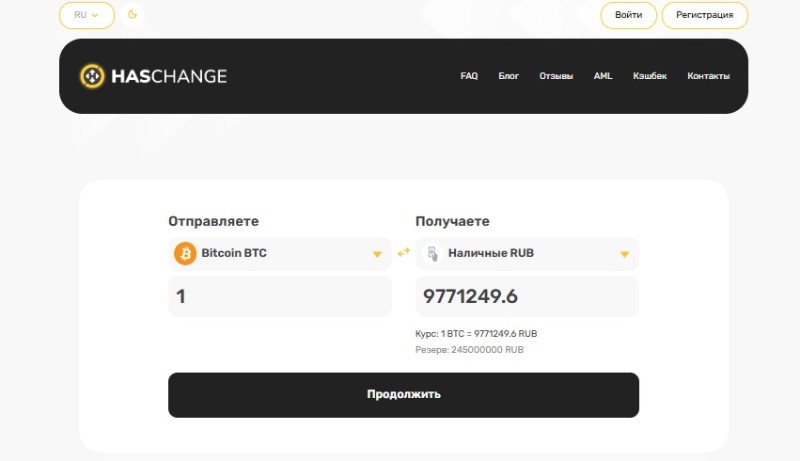The height and width of the screenshot is (461, 800).
Task: Open the Кэшбек menu item
Action: pyautogui.click(x=649, y=76)
